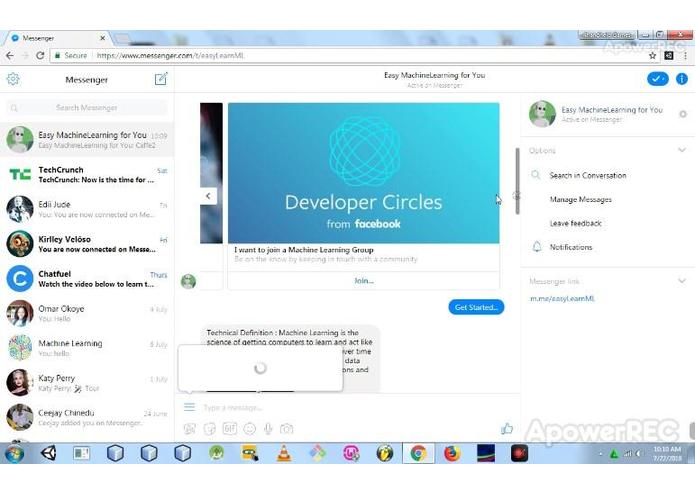Screen dimensions: 695x494
Task: Open the Edii Jude conversation
Action: pyautogui.click(x=87, y=209)
